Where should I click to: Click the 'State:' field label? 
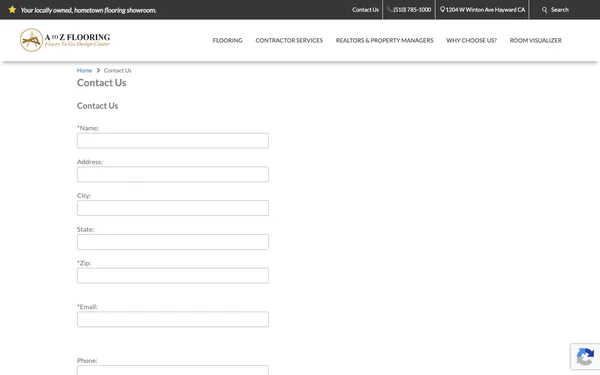[x=85, y=229]
